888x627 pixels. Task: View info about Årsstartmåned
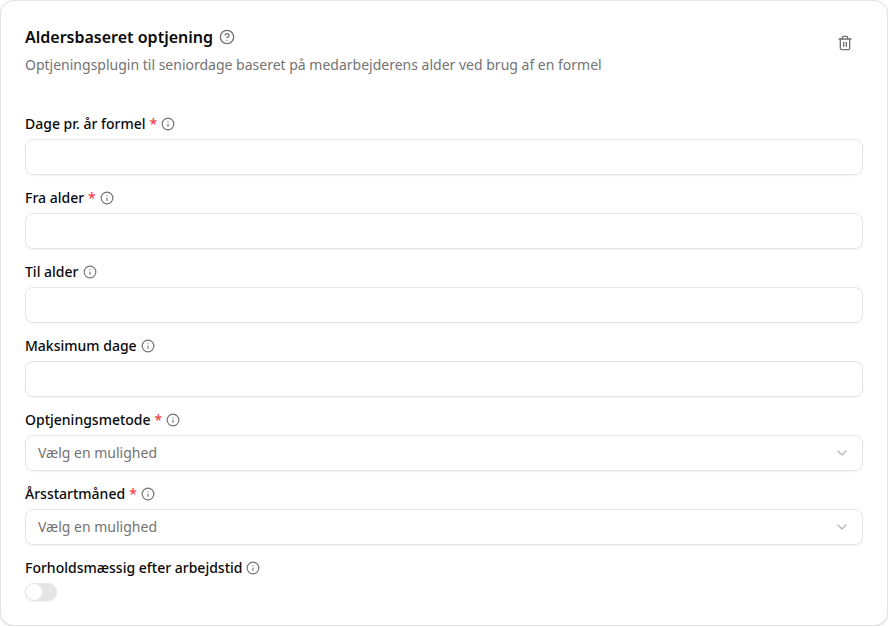(148, 493)
